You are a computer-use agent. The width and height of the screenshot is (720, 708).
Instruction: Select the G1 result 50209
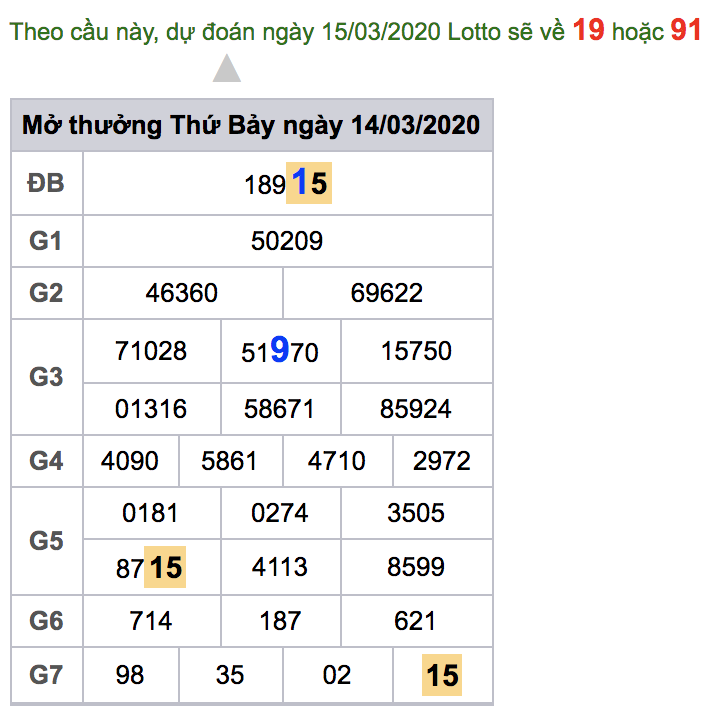[x=287, y=241]
